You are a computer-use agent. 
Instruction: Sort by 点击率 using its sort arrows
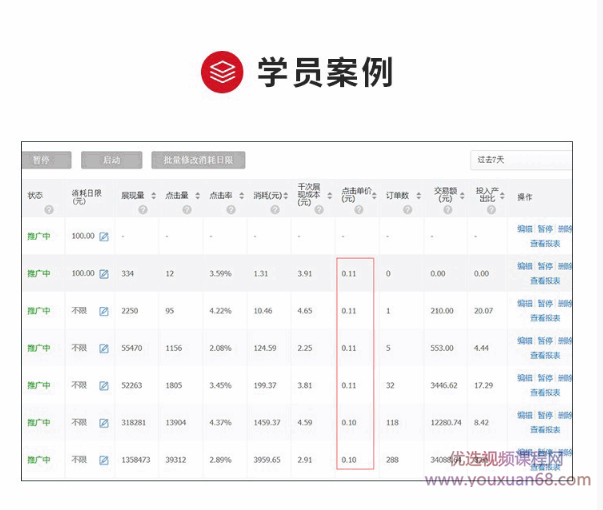click(242, 196)
